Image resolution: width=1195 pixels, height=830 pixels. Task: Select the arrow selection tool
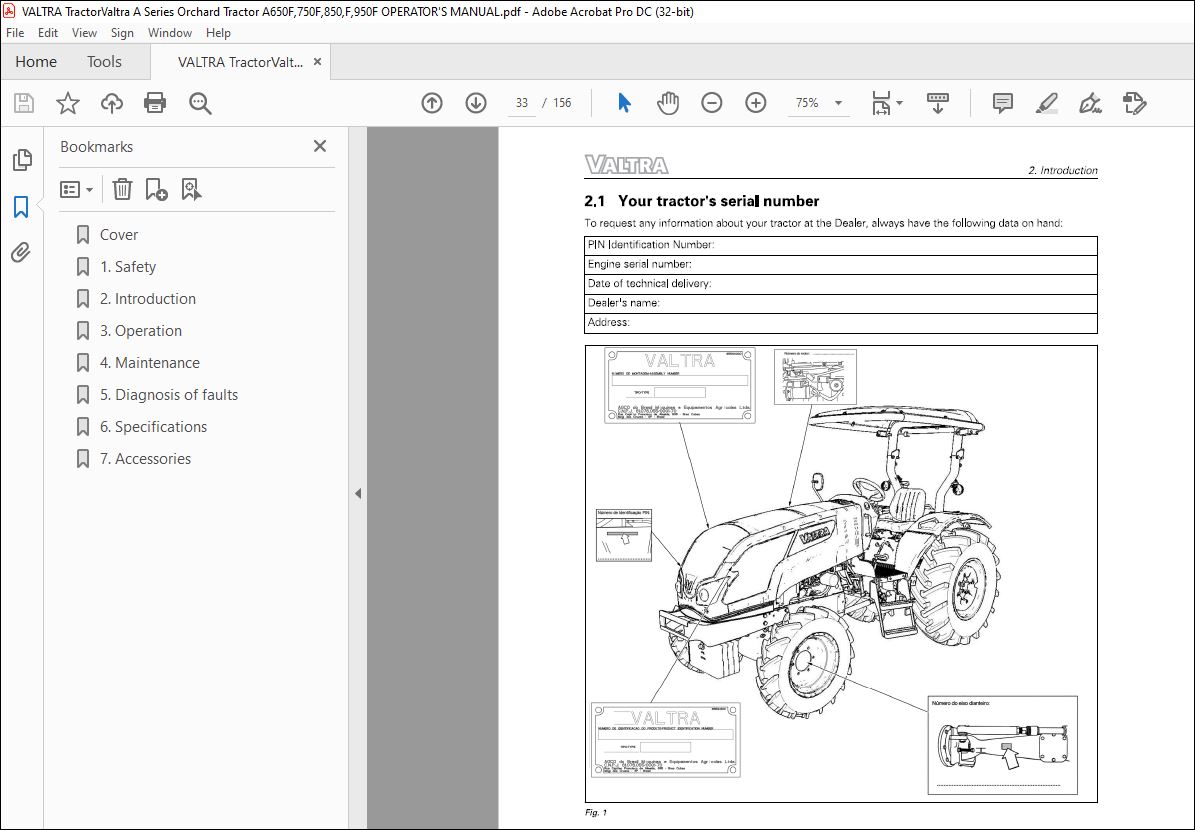pyautogui.click(x=624, y=103)
